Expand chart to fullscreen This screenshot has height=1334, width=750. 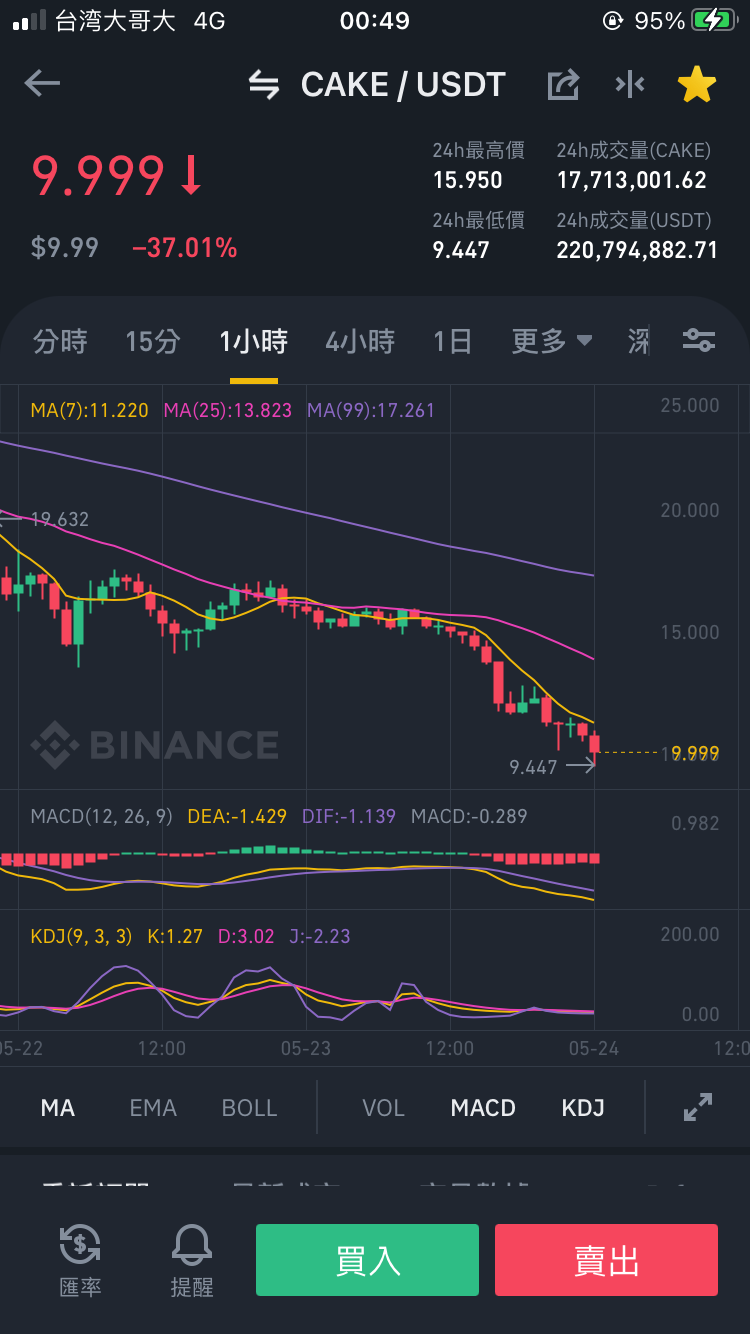click(x=697, y=1107)
